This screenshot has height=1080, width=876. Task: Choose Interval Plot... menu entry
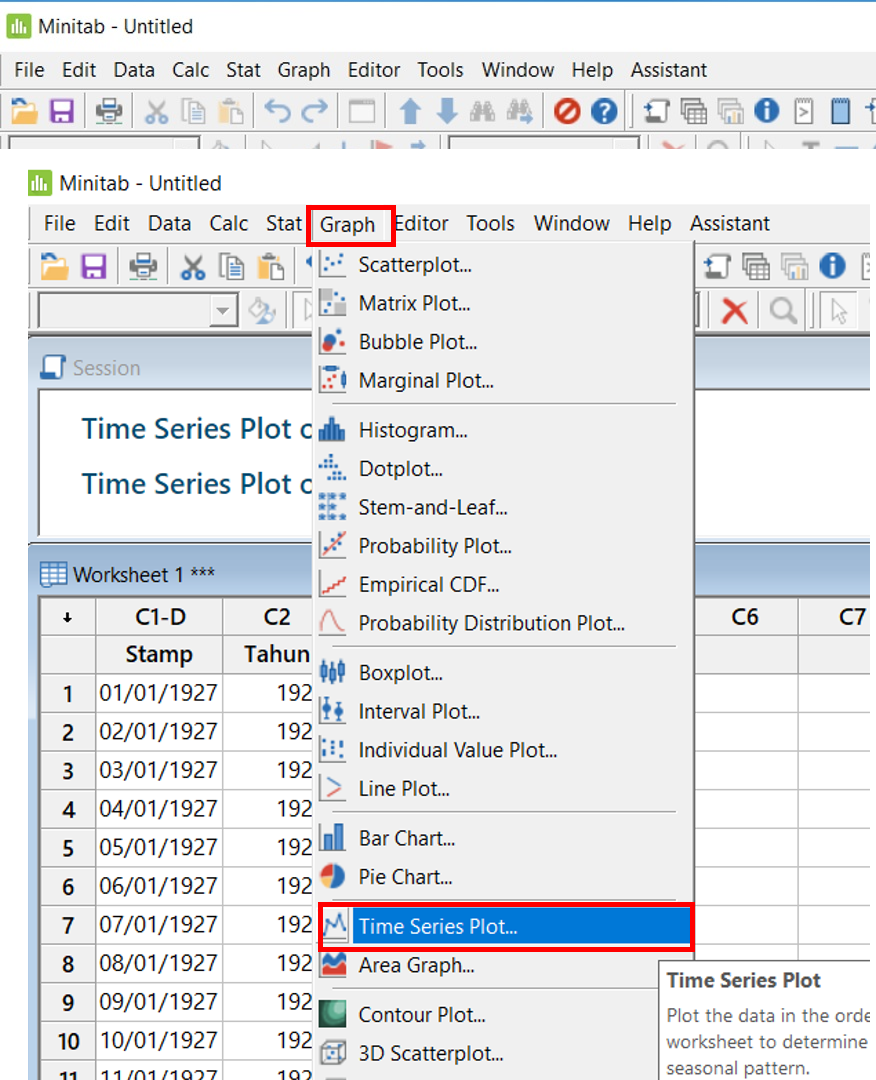(503, 712)
